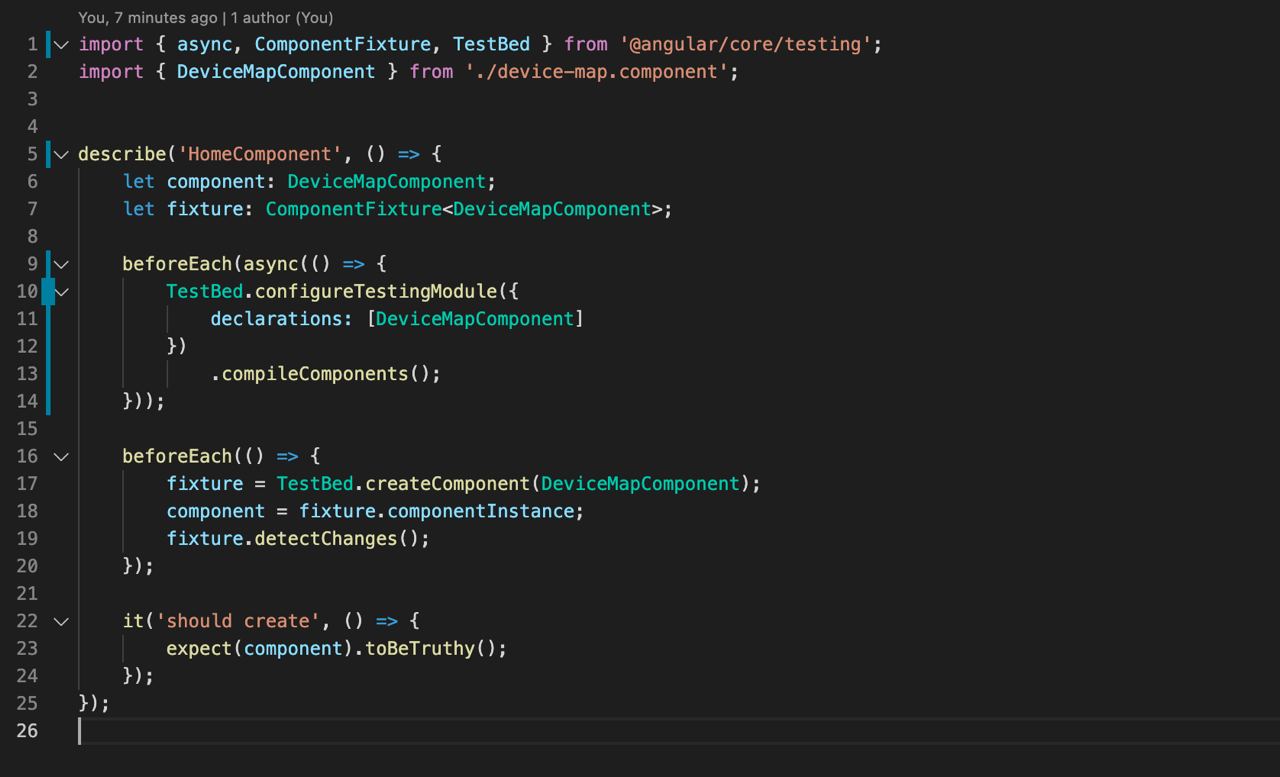This screenshot has height=777, width=1280.
Task: Click the 'HomeComponent' string literal
Action: point(260,154)
